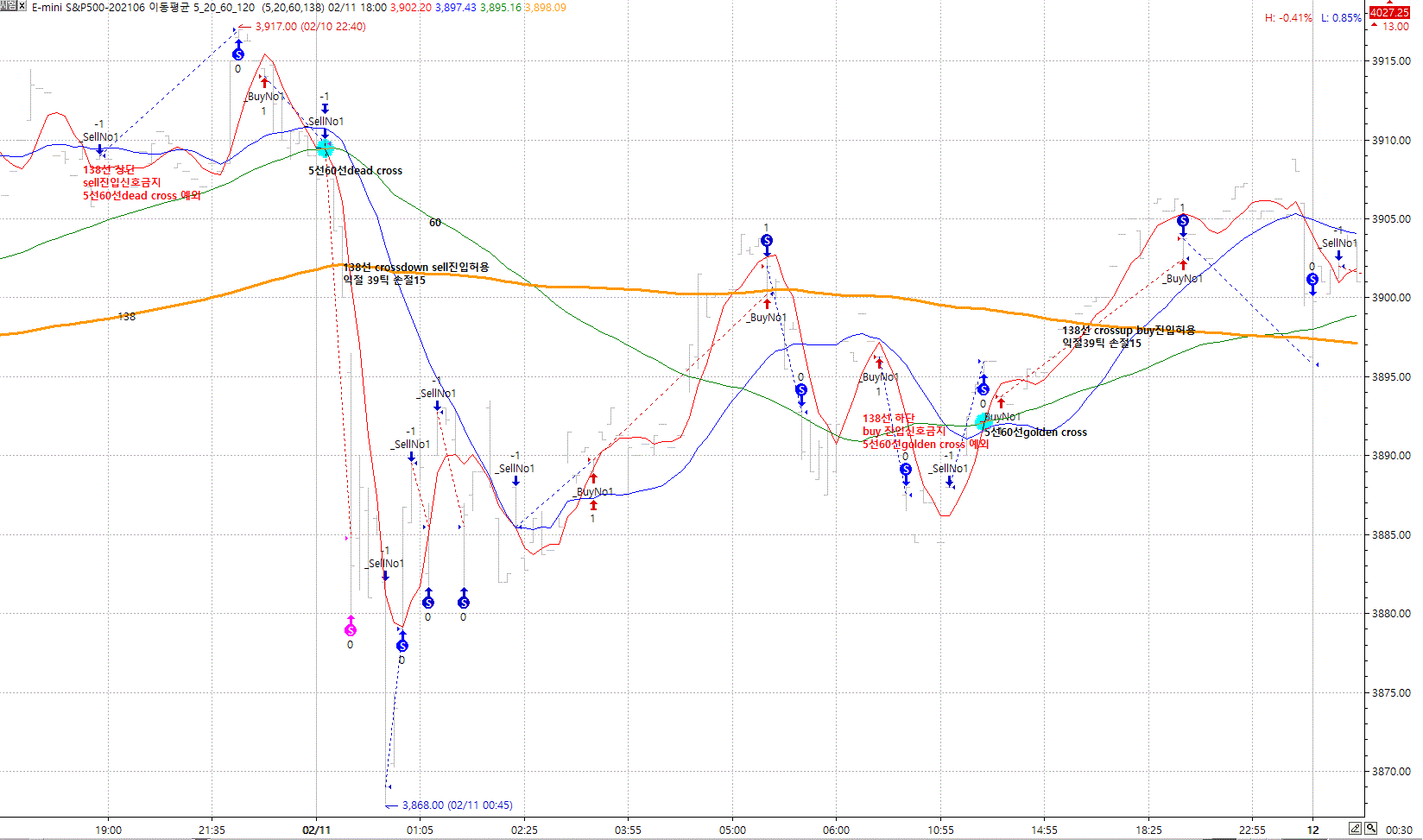The height and width of the screenshot is (840, 1423).
Task: Select the 138 moving average line label
Action: tap(127, 317)
